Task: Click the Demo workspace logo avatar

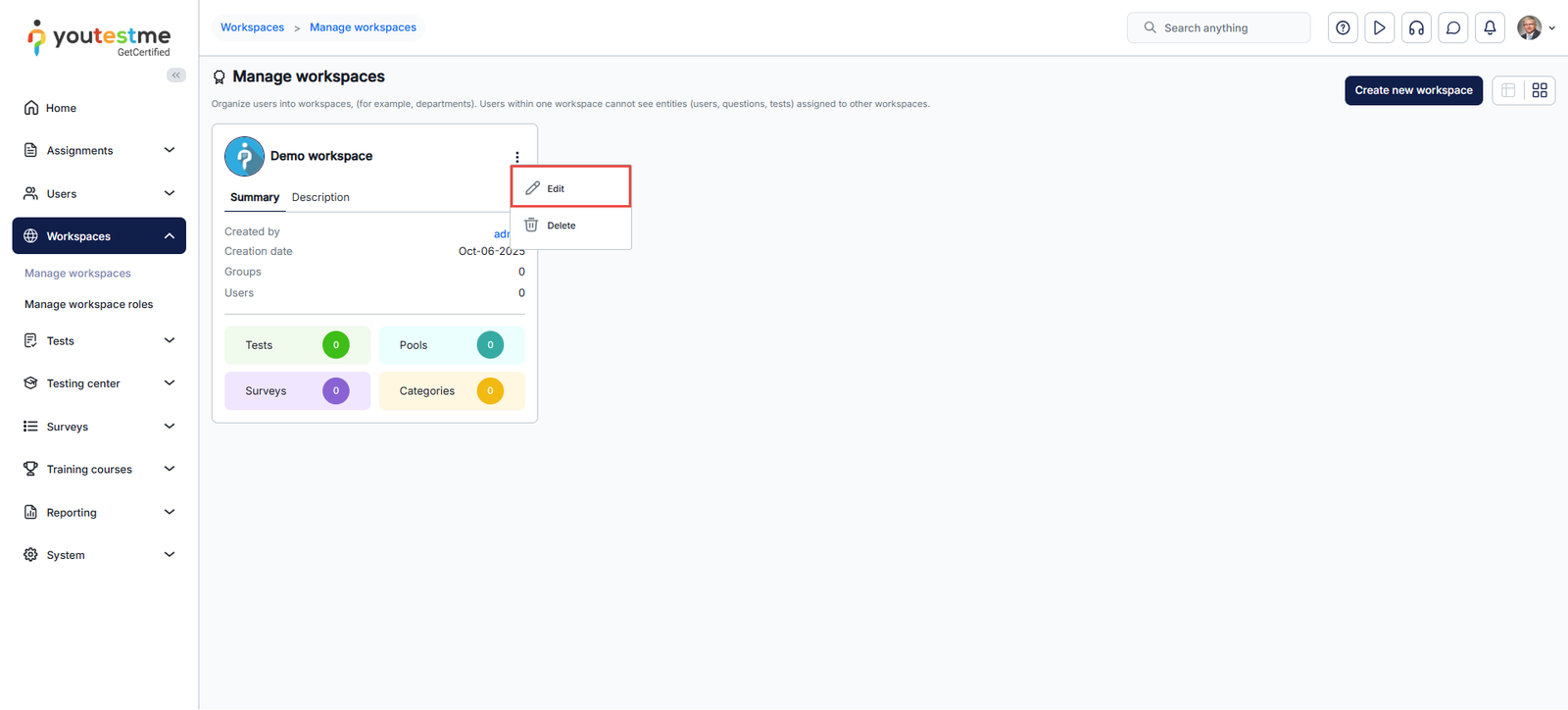Action: (x=244, y=156)
